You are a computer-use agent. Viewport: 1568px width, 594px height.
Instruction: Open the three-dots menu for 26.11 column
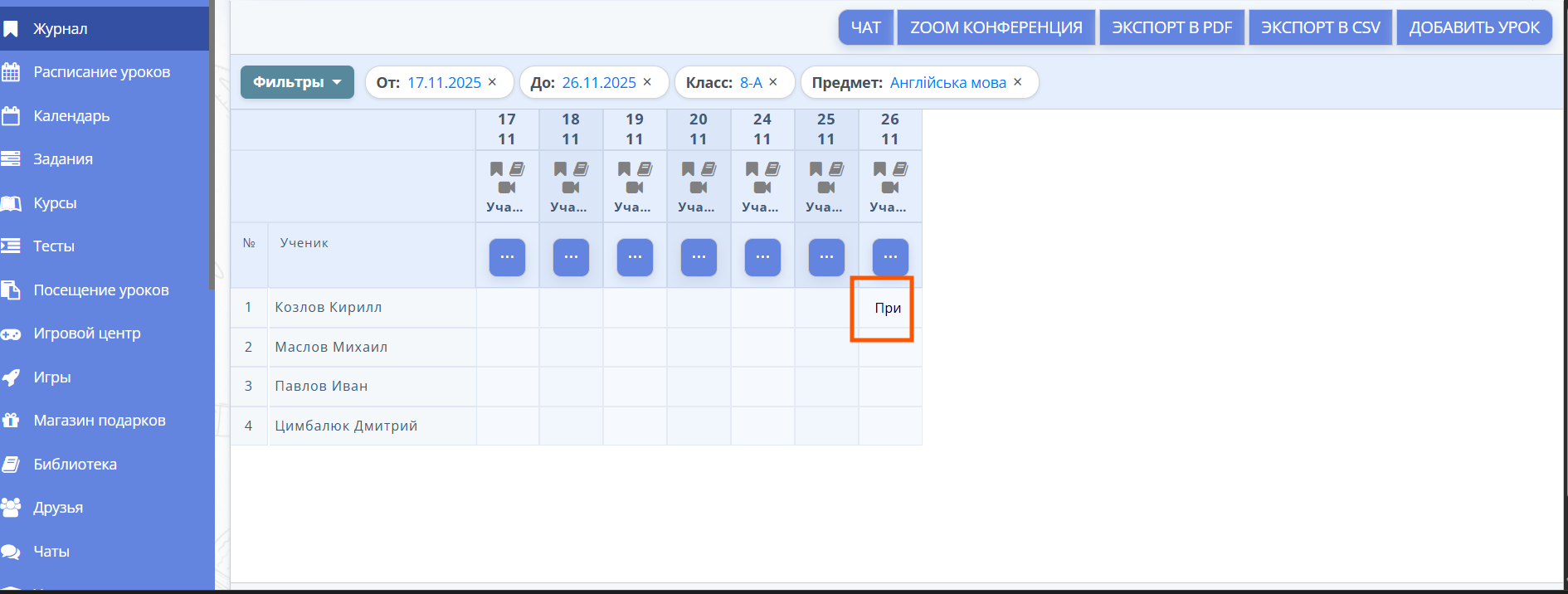[x=890, y=257]
